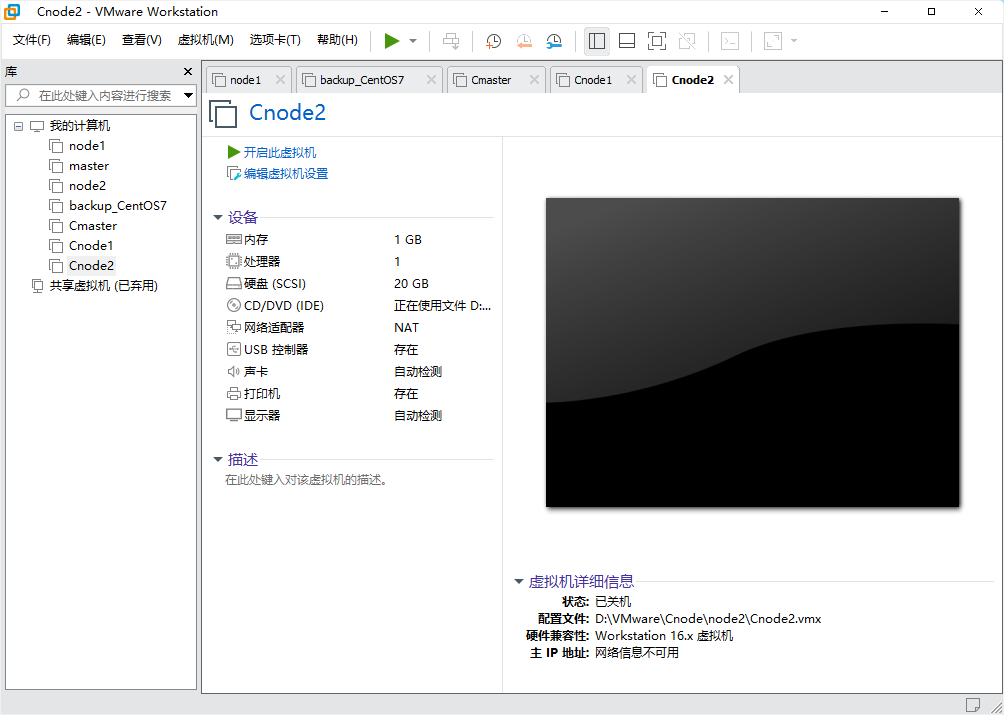Click the send Ctrl+Alt+Del toolbar icon

[451, 41]
